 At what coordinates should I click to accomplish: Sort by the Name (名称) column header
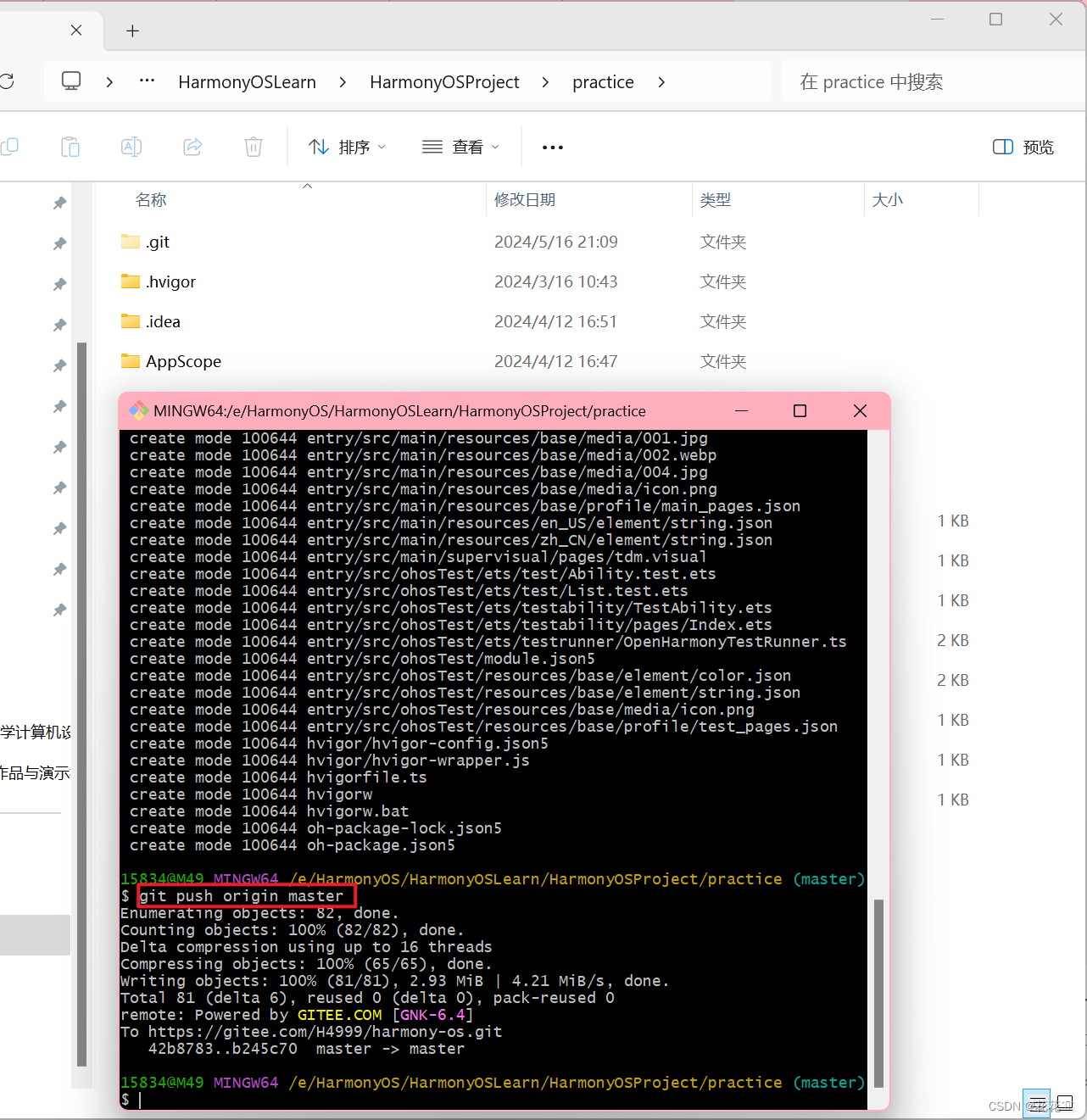(x=151, y=199)
